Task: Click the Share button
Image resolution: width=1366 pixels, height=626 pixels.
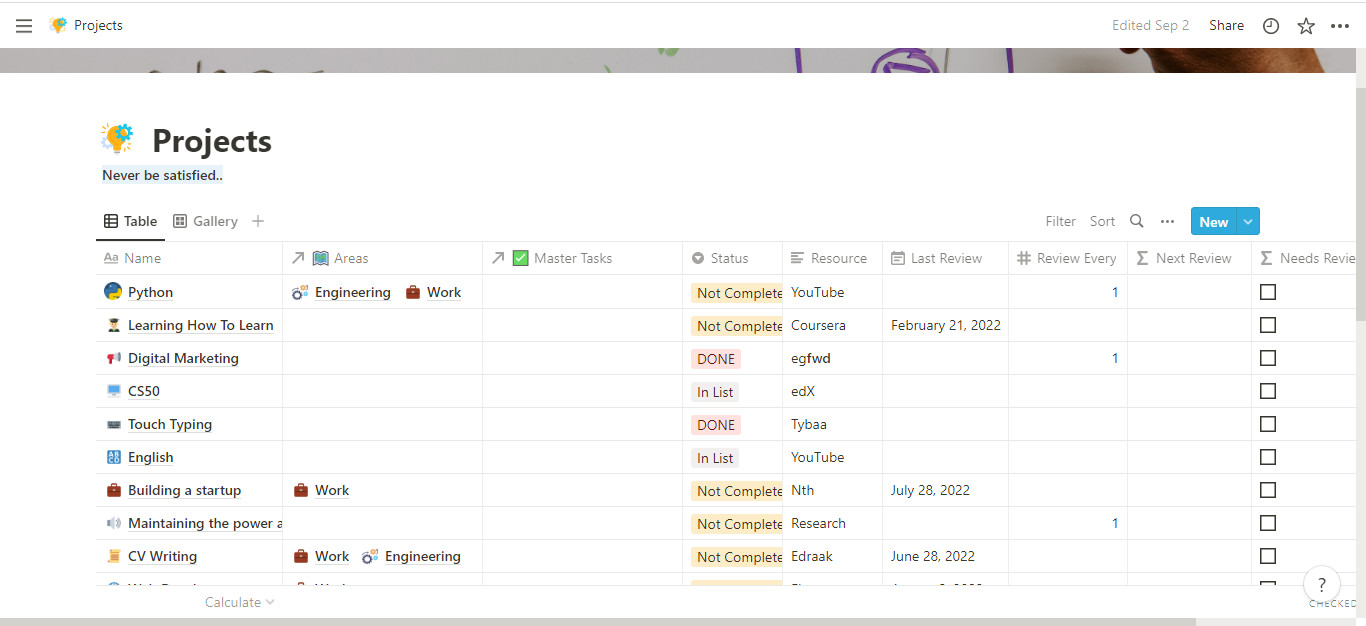Action: point(1226,25)
